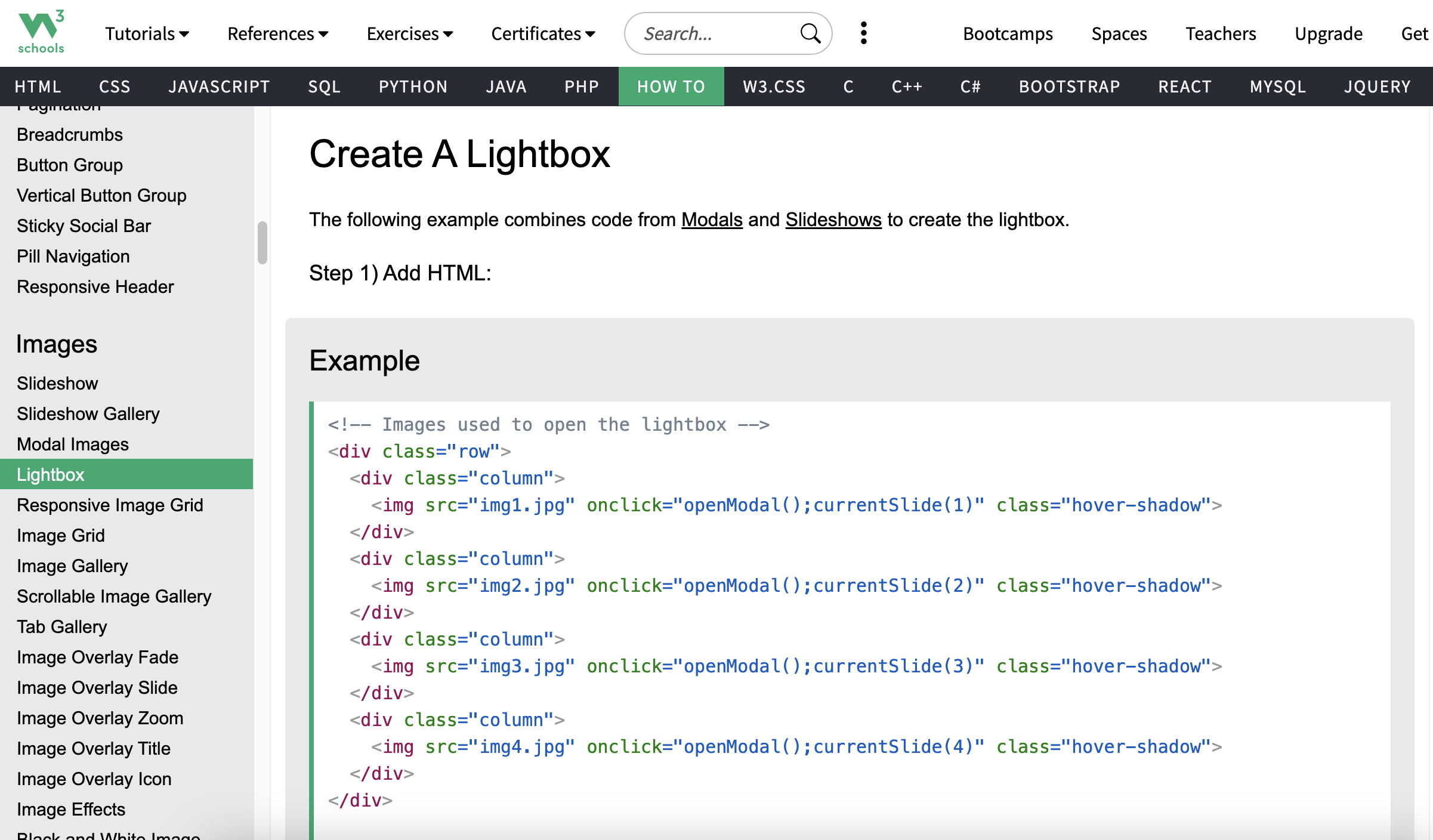Screen dimensions: 1433x840
Task: Open the three-dot overflow menu
Action: (x=863, y=33)
